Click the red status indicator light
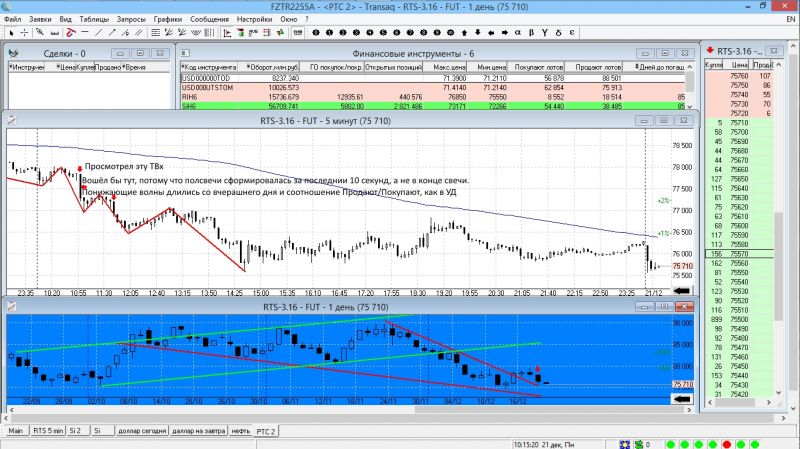The width and height of the screenshot is (800, 449). 727,444
